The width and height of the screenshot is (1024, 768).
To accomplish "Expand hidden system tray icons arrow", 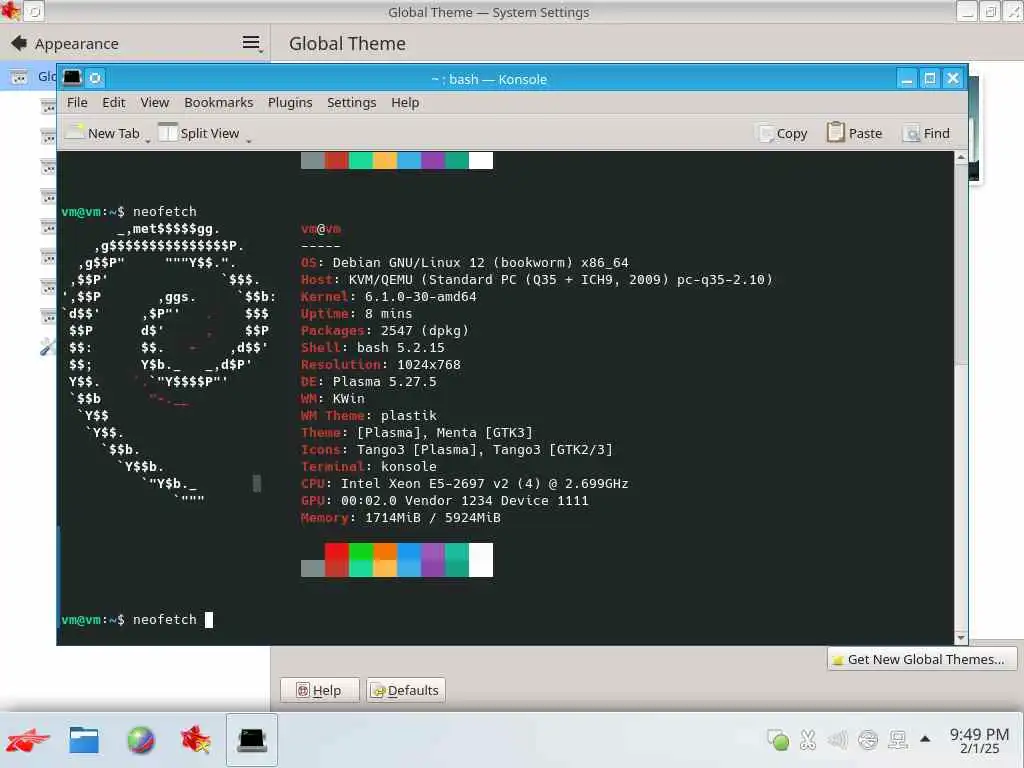I will point(925,739).
